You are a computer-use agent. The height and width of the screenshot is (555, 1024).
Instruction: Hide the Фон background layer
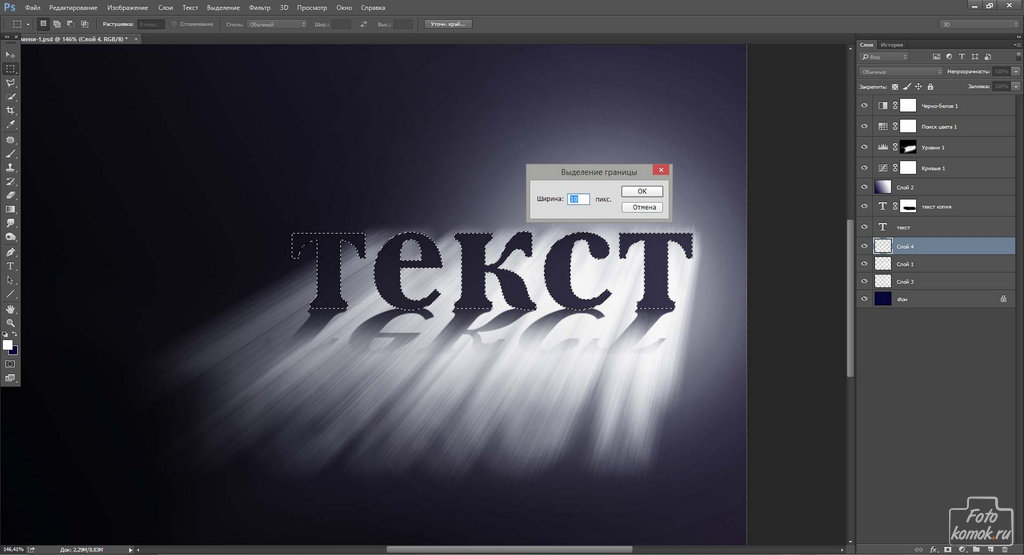865,298
